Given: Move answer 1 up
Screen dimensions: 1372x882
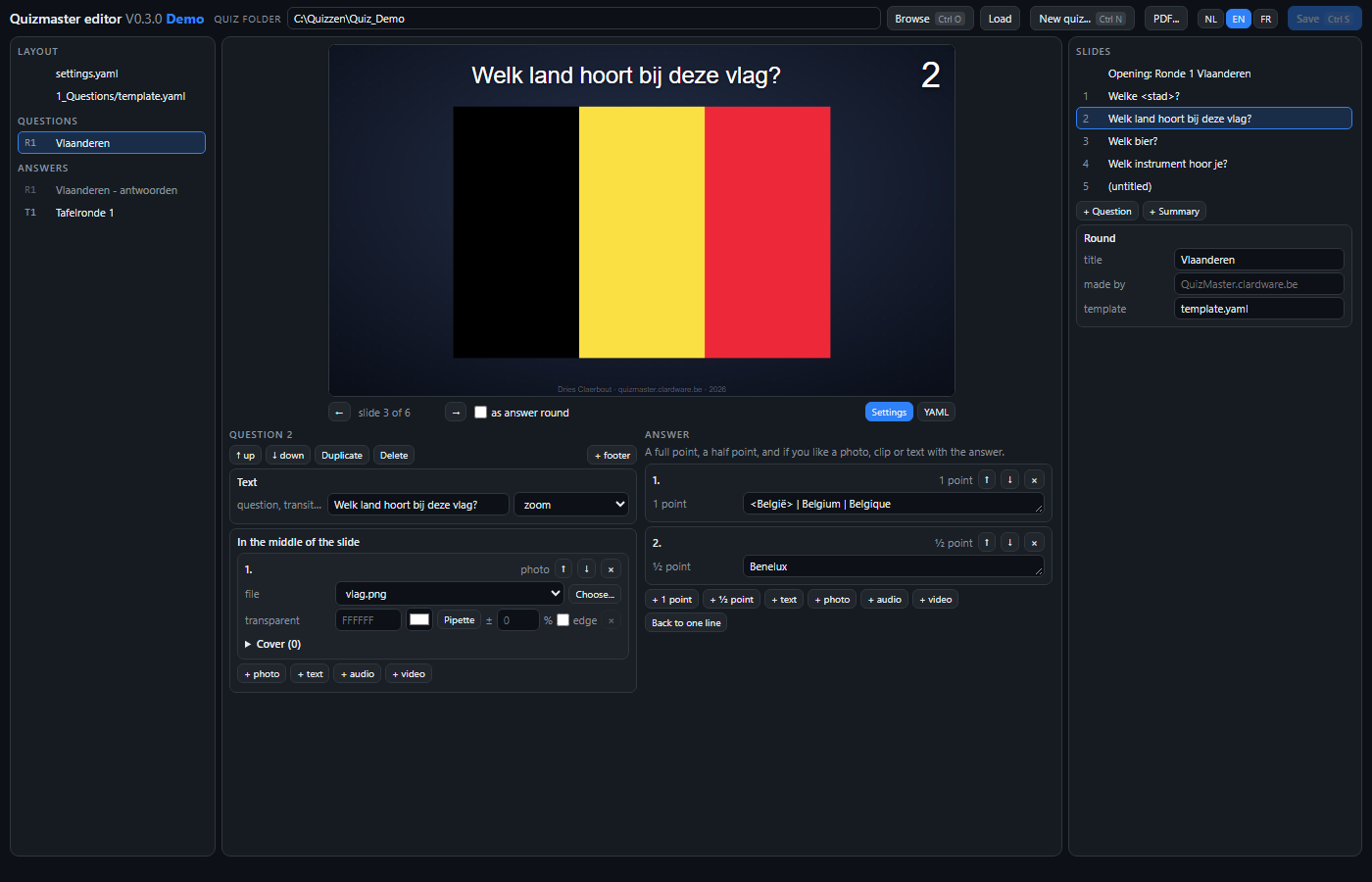Looking at the screenshot, I should 987,480.
